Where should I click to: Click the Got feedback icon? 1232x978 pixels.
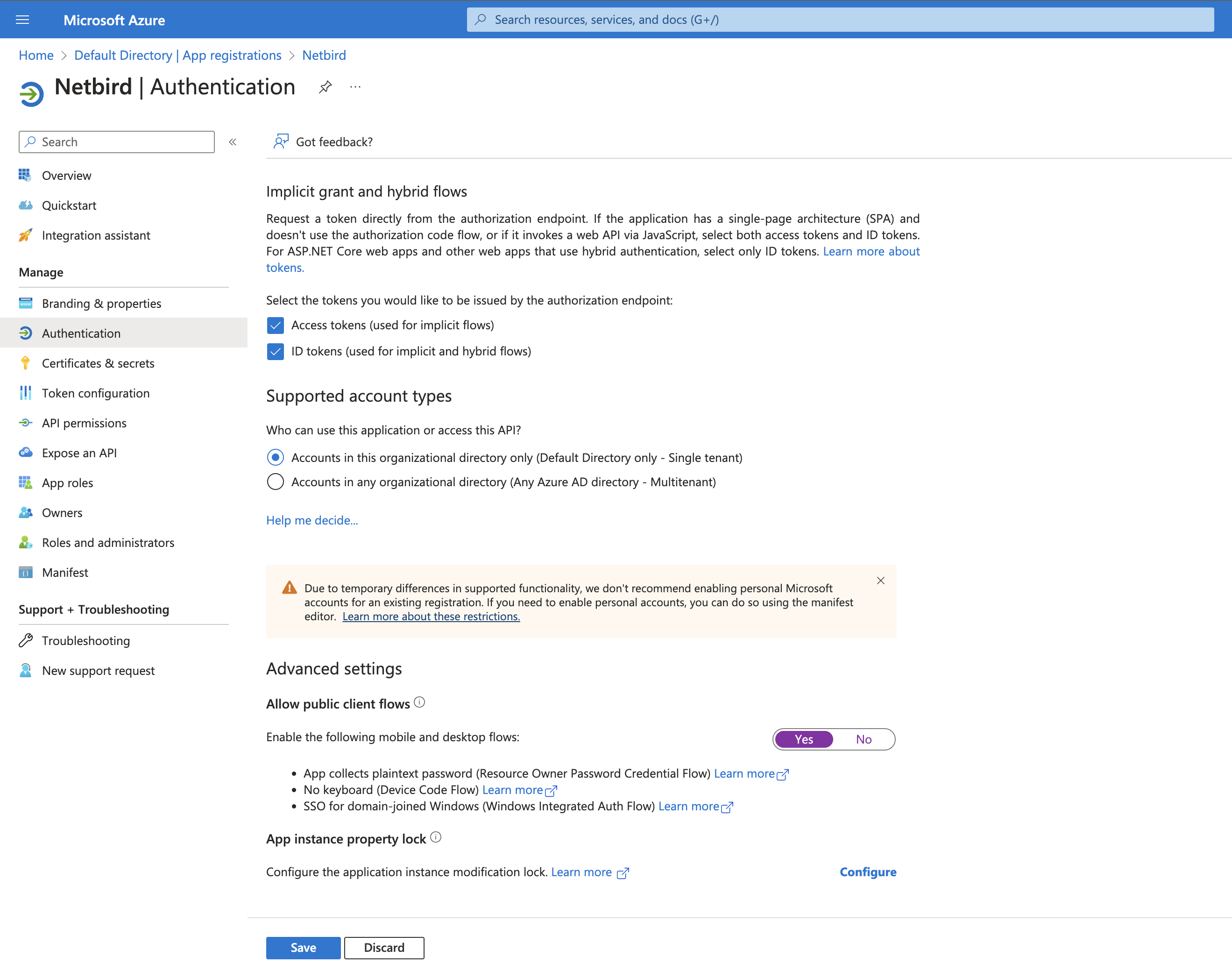tap(281, 141)
